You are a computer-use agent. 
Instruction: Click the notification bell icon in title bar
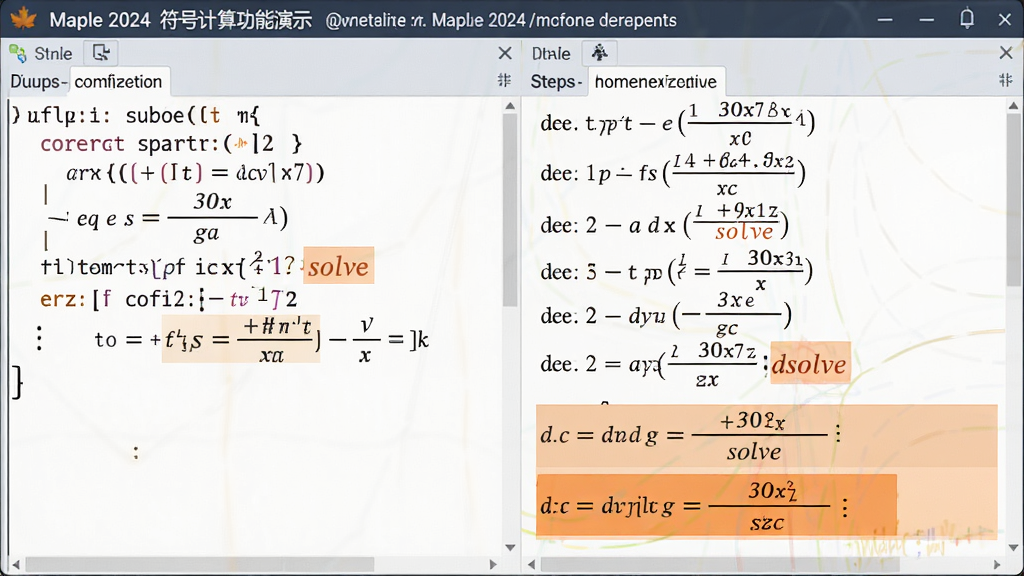point(967,18)
